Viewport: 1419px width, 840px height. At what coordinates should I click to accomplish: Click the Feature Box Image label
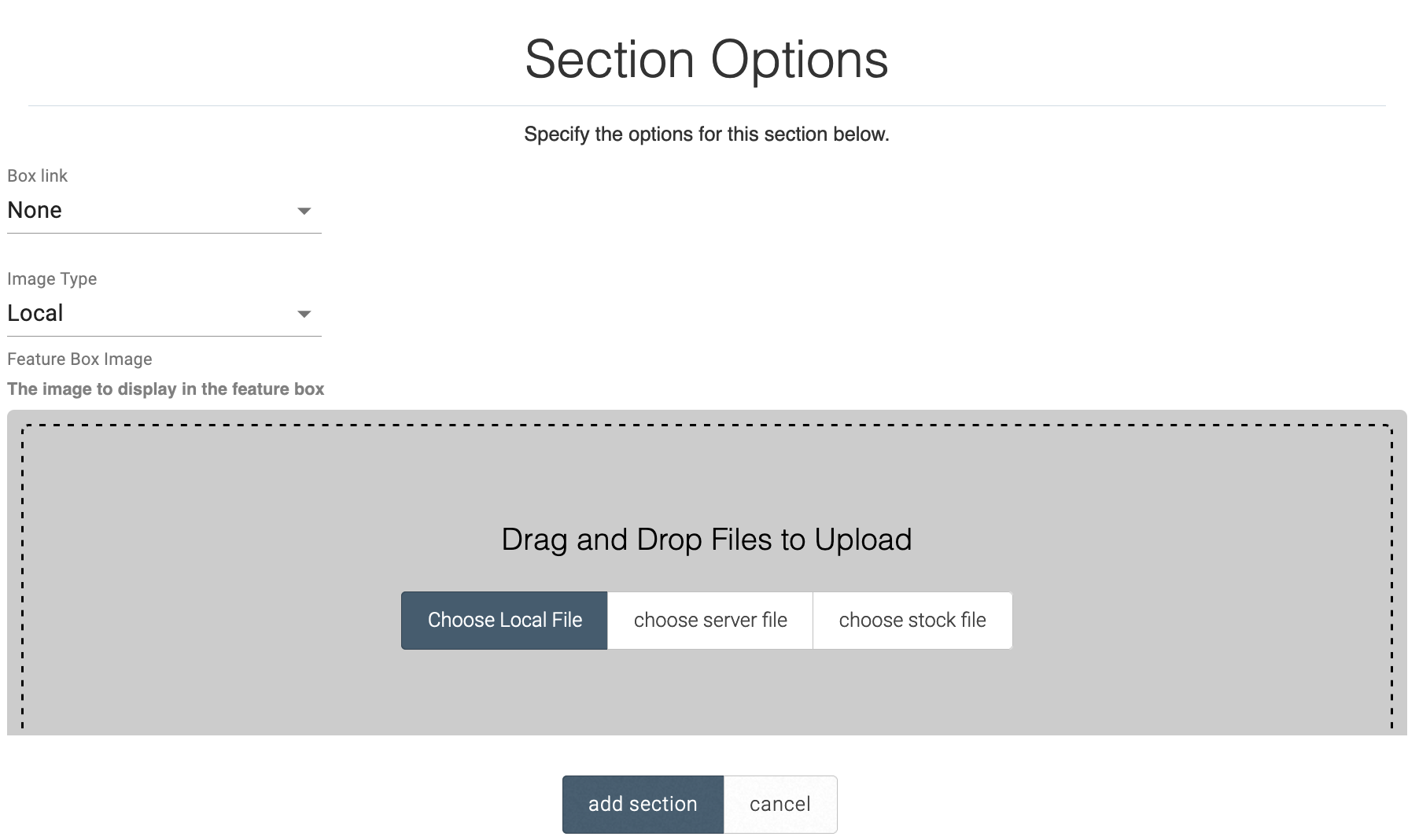pos(79,359)
